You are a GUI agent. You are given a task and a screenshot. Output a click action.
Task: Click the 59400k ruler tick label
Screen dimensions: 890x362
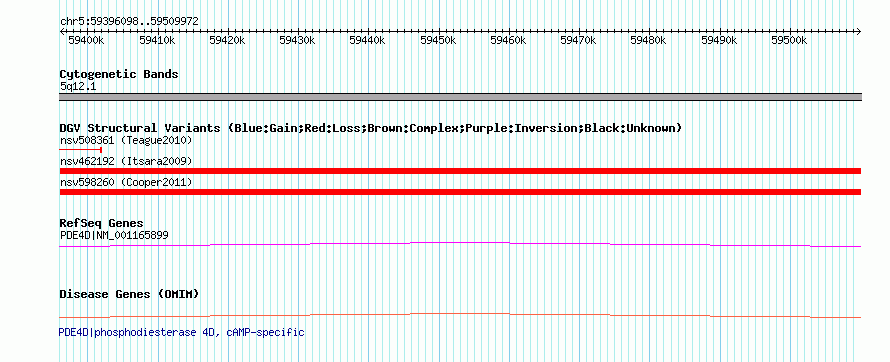[86, 40]
